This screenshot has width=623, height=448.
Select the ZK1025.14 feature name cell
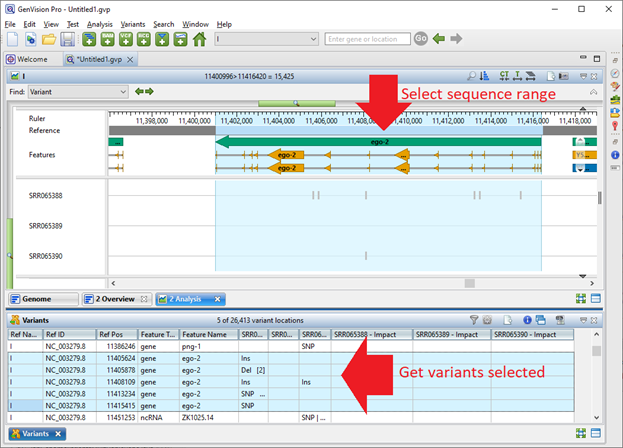pos(209,417)
